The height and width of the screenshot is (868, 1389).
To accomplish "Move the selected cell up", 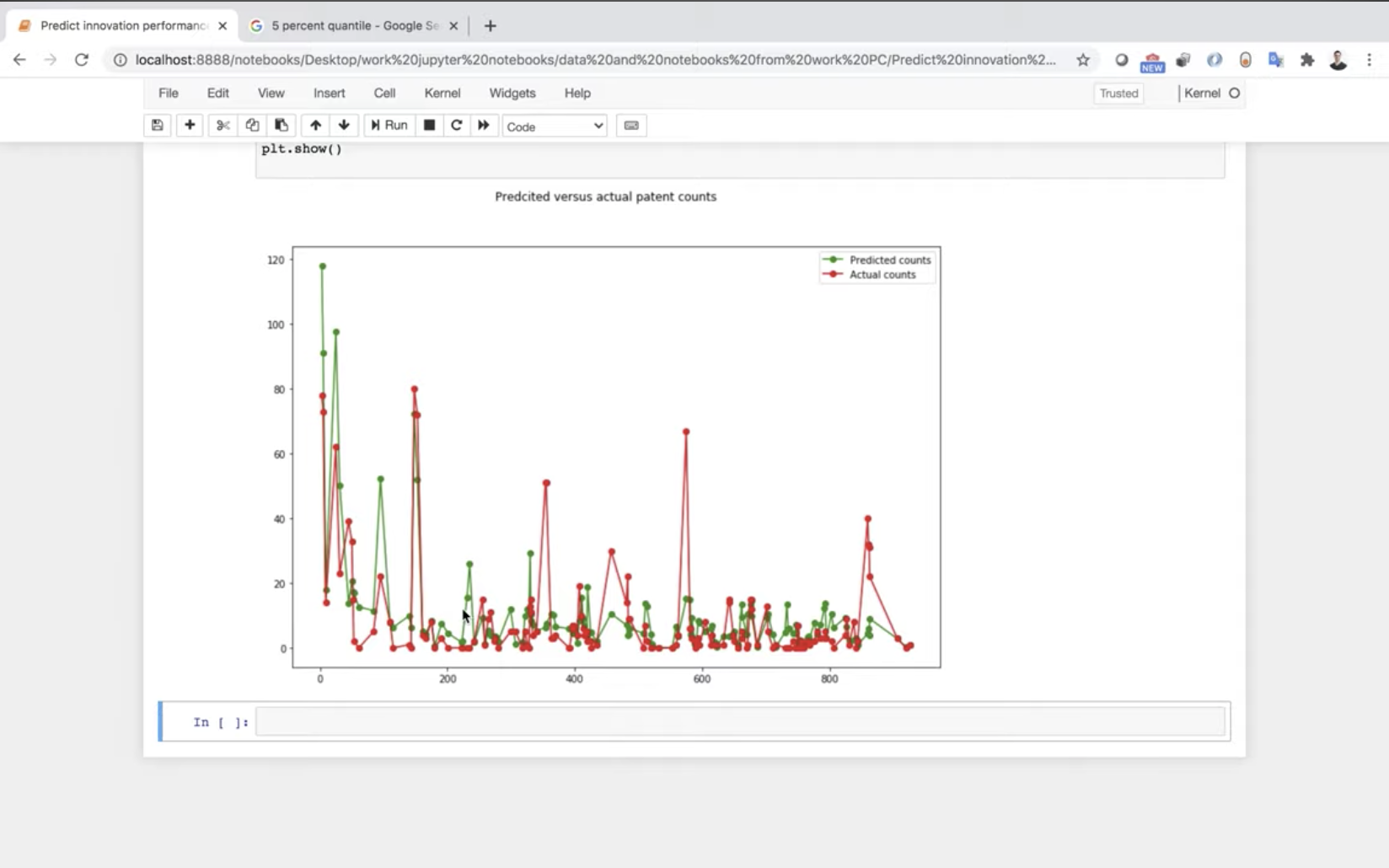I will tap(315, 126).
